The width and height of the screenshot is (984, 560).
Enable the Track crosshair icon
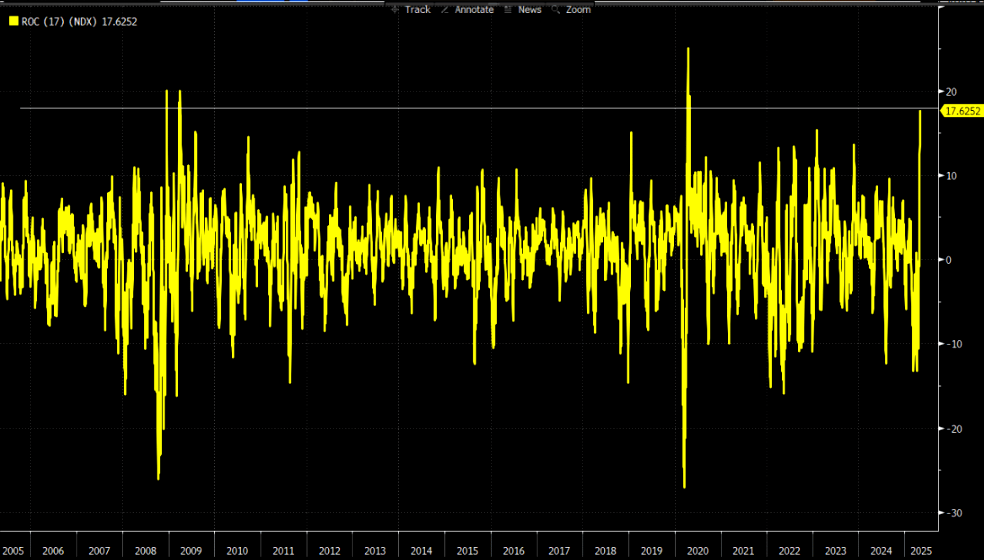click(x=395, y=9)
